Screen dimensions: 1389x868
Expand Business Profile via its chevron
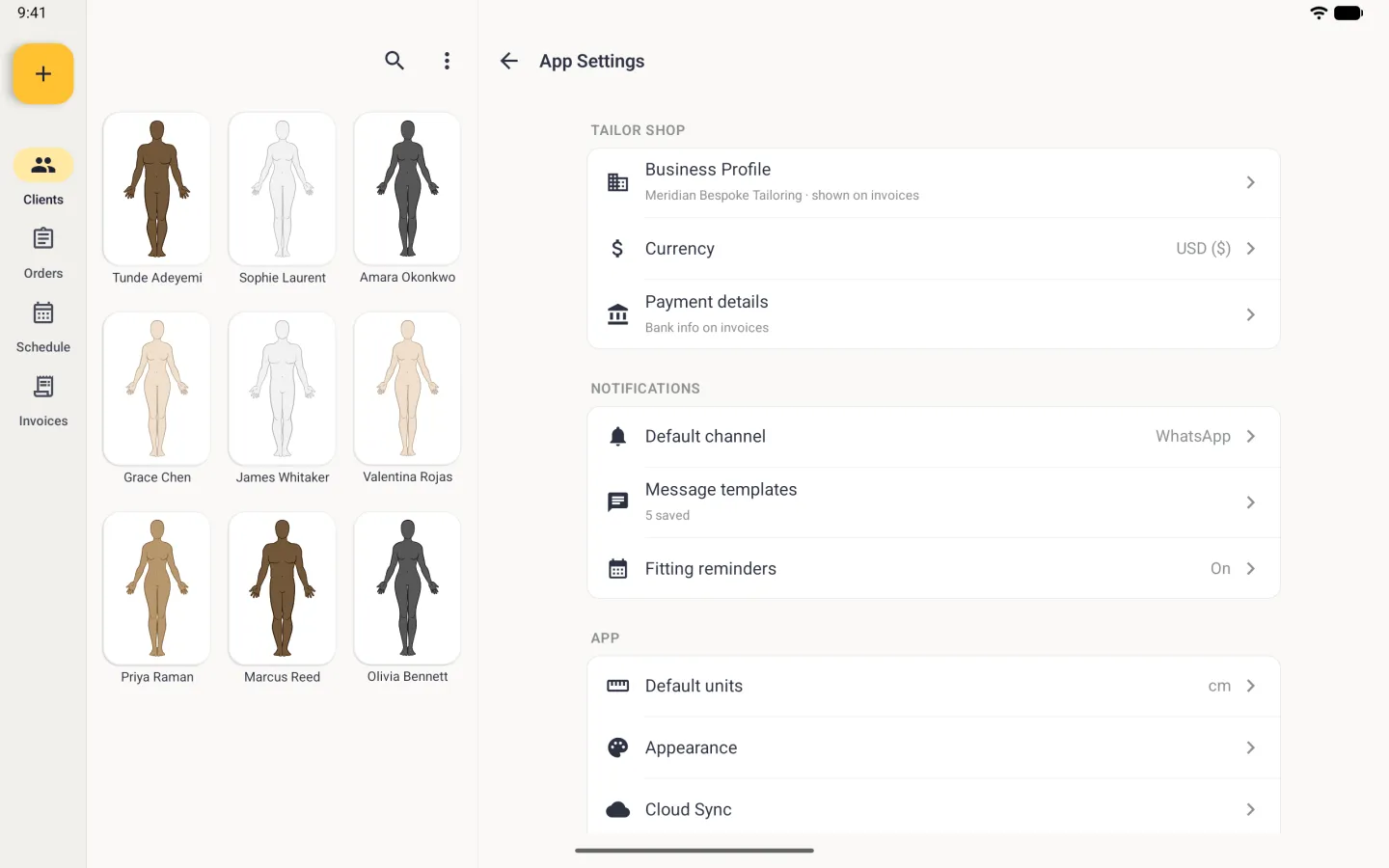[1250, 182]
